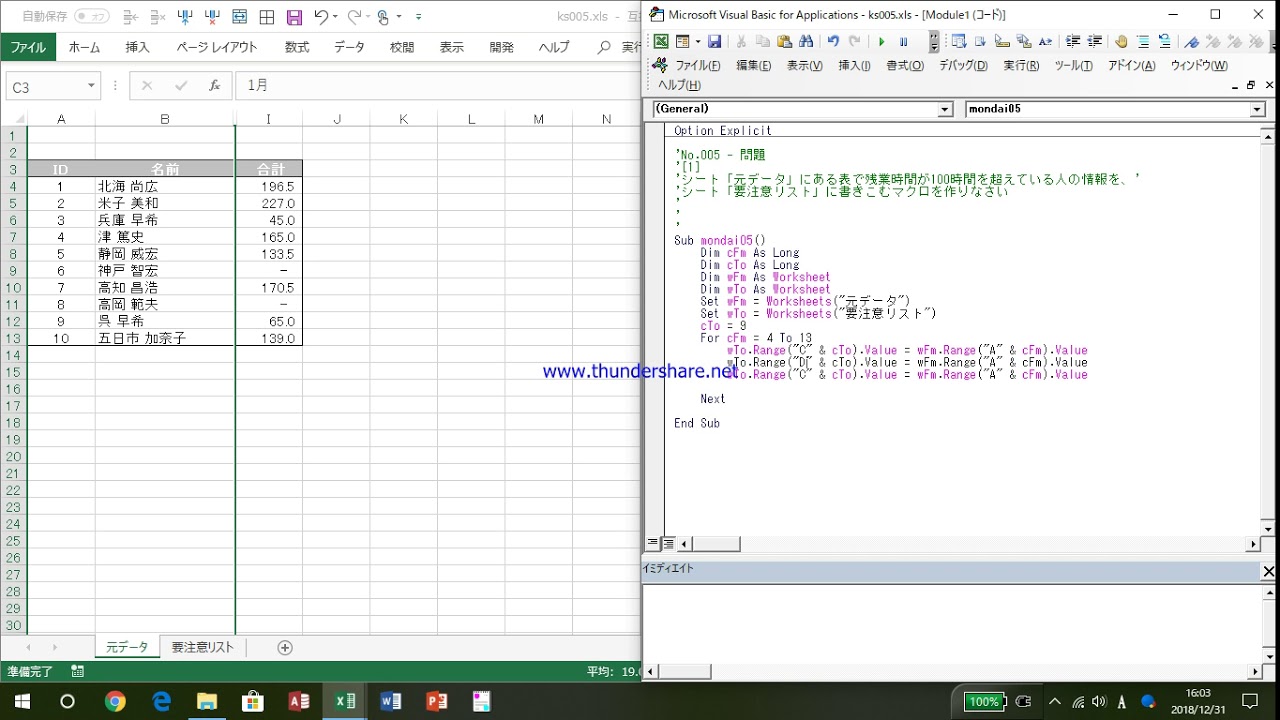Click the 開発 ribbon tab
Viewport: 1280px width, 720px height.
[x=502, y=47]
